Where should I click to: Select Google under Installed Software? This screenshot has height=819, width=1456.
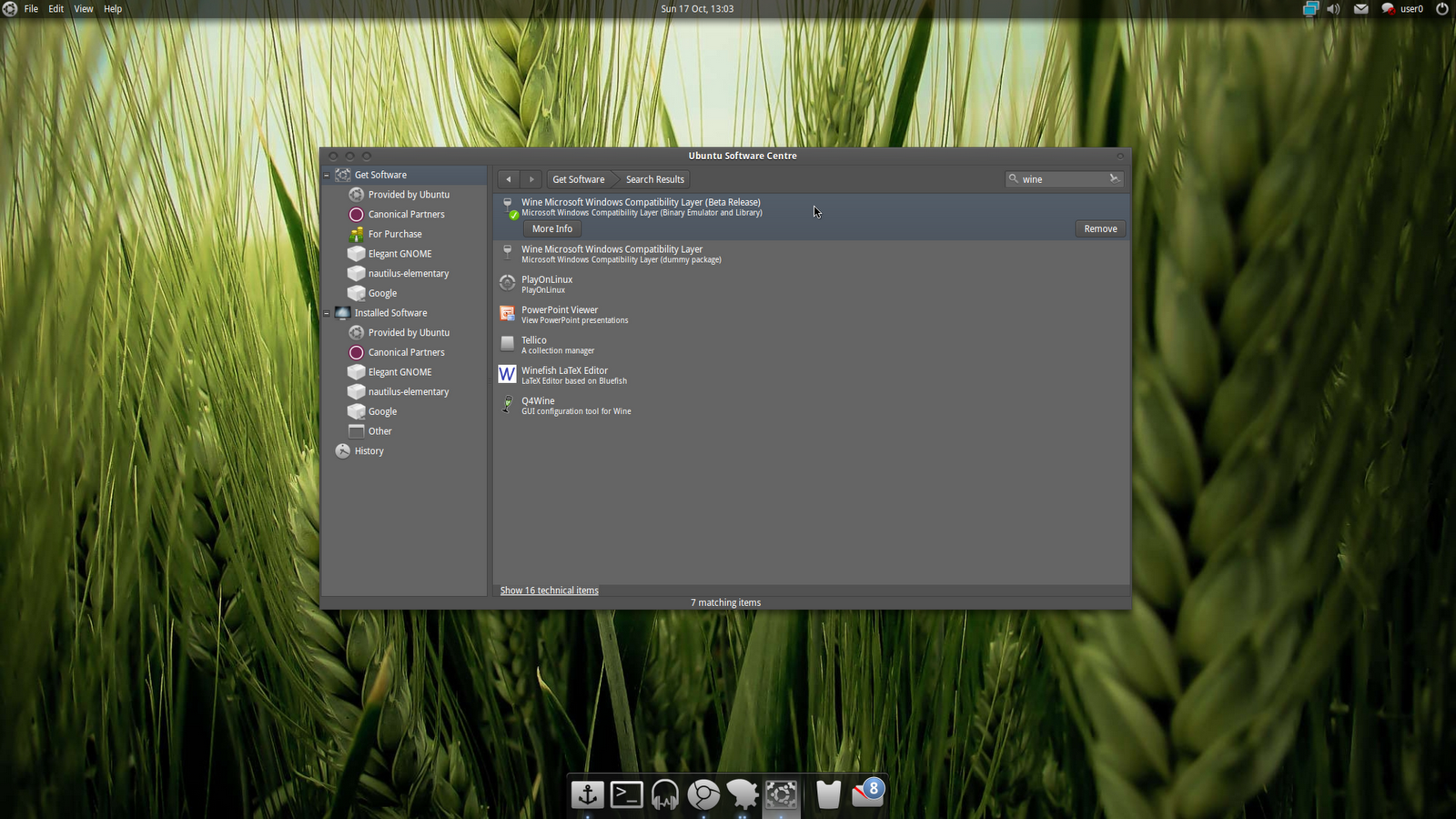[x=382, y=412]
